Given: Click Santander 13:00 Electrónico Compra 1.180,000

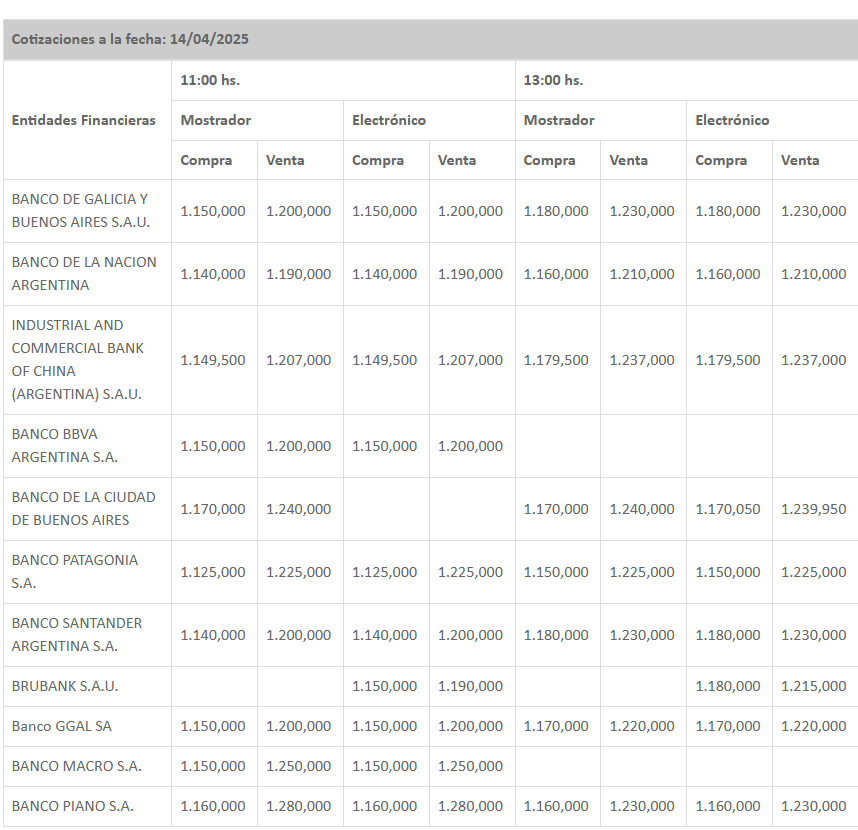Looking at the screenshot, I should point(728,635).
